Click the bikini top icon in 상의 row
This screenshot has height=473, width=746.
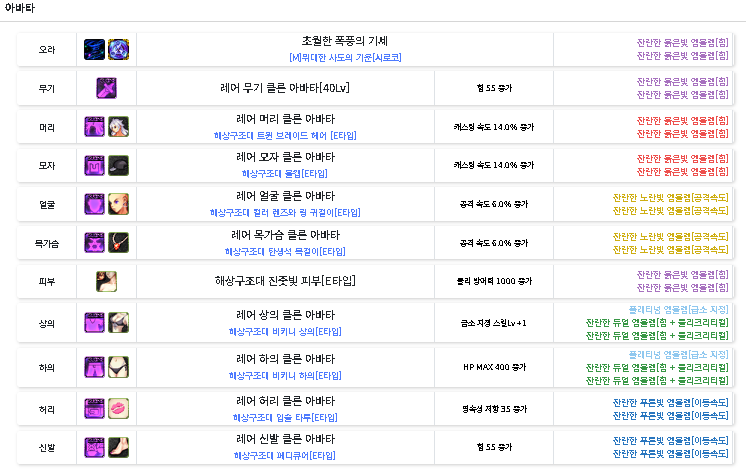point(118,321)
